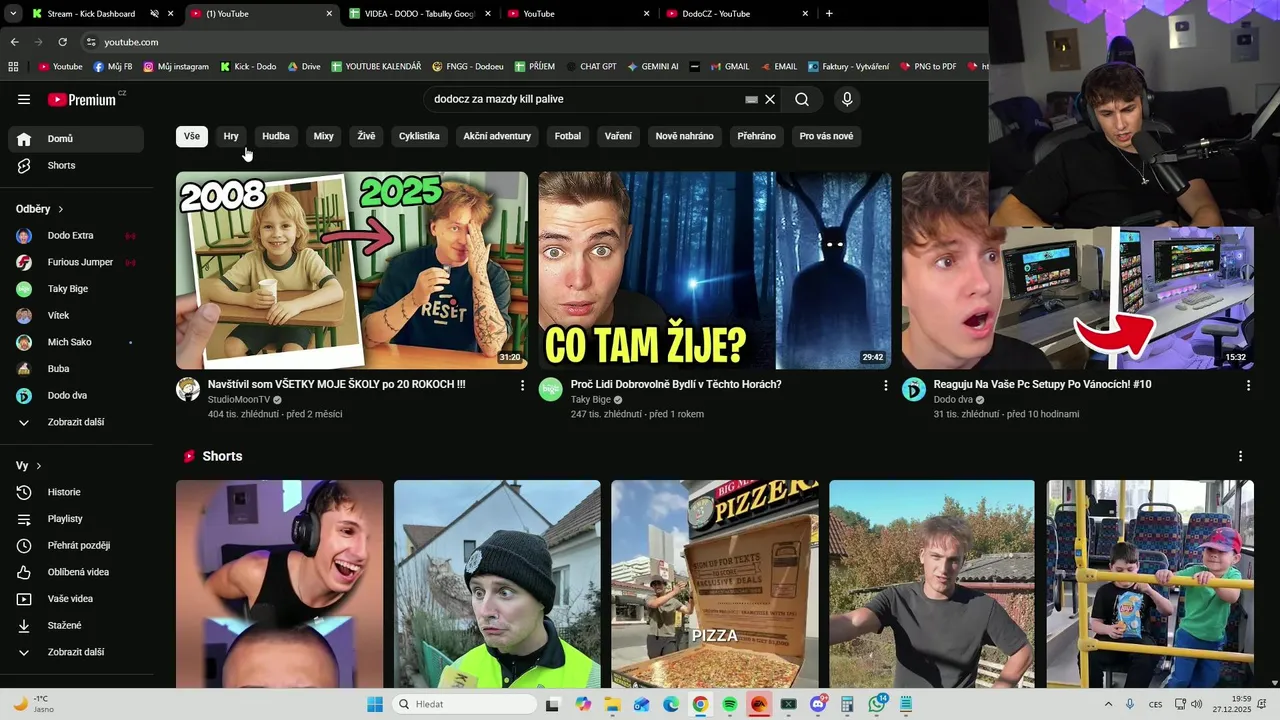The height and width of the screenshot is (720, 1280).
Task: Click the YouTube search input field
Action: coord(585,99)
